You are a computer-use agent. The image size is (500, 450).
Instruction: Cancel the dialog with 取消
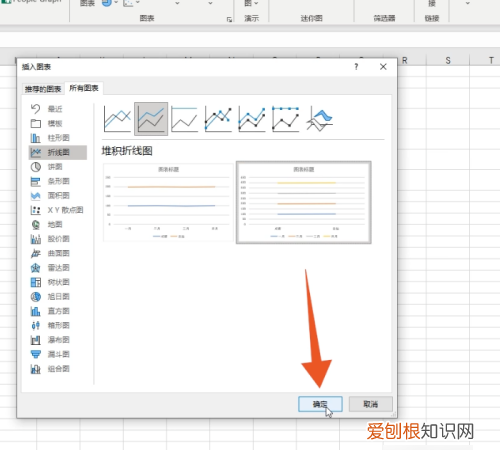point(370,404)
